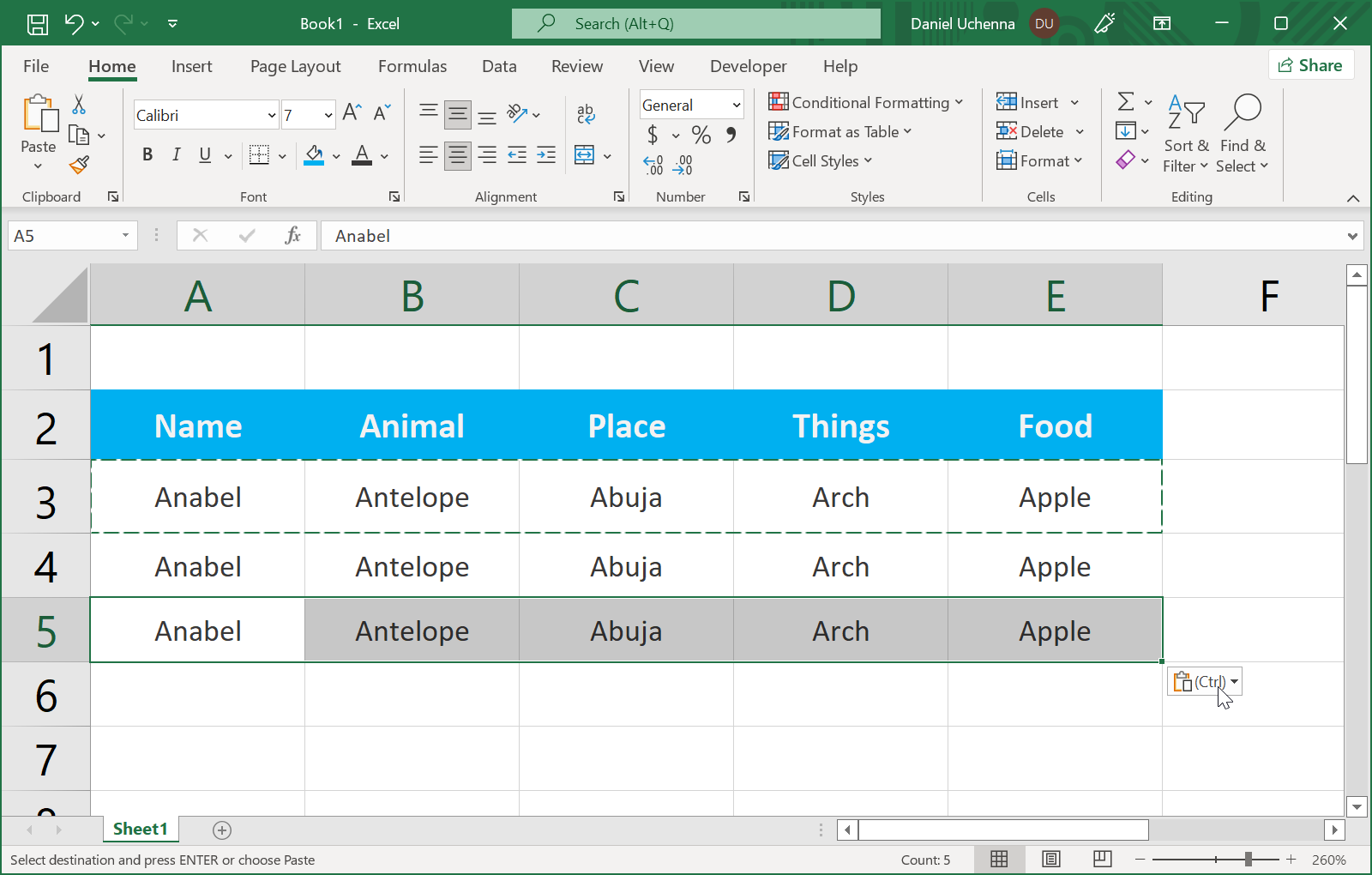Click the Share button

pyautogui.click(x=1310, y=65)
